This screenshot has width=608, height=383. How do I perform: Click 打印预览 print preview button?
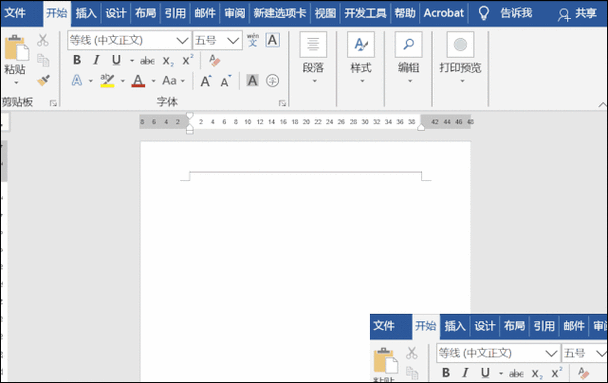(460, 58)
